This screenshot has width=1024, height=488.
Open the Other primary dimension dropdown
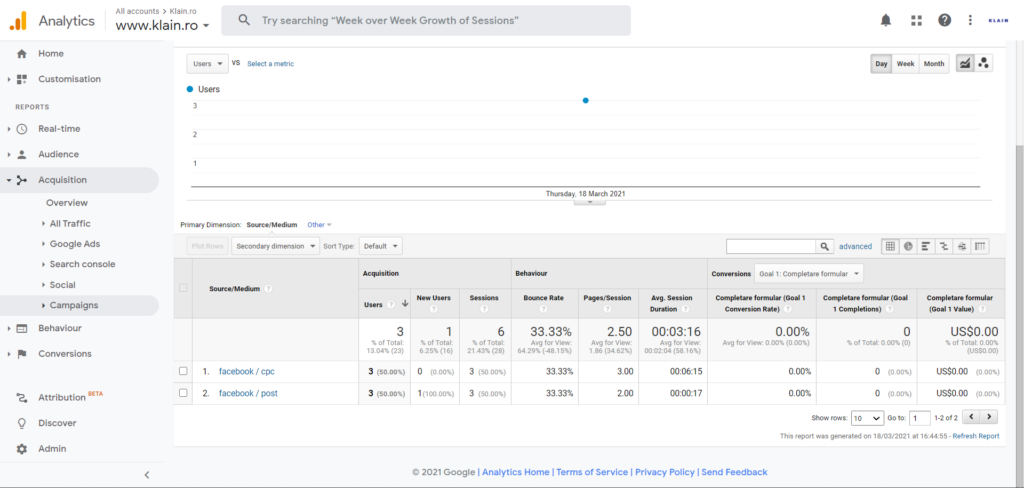point(319,225)
